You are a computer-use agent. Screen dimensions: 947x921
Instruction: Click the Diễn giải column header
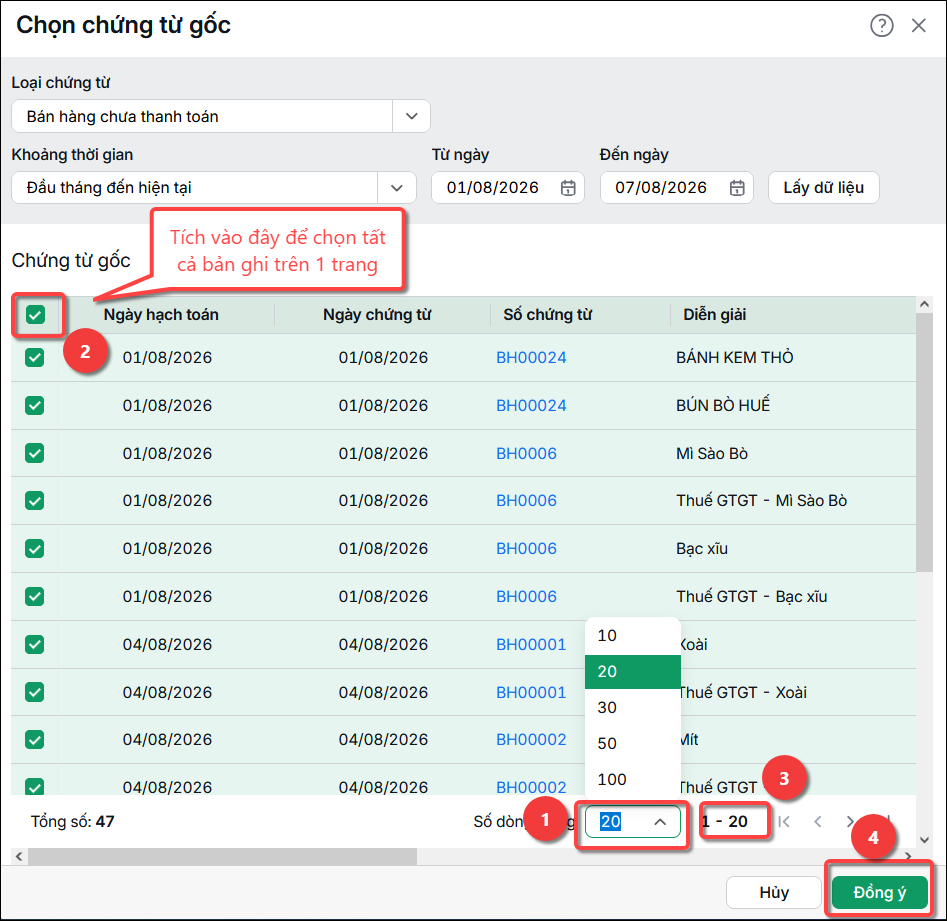click(x=714, y=315)
